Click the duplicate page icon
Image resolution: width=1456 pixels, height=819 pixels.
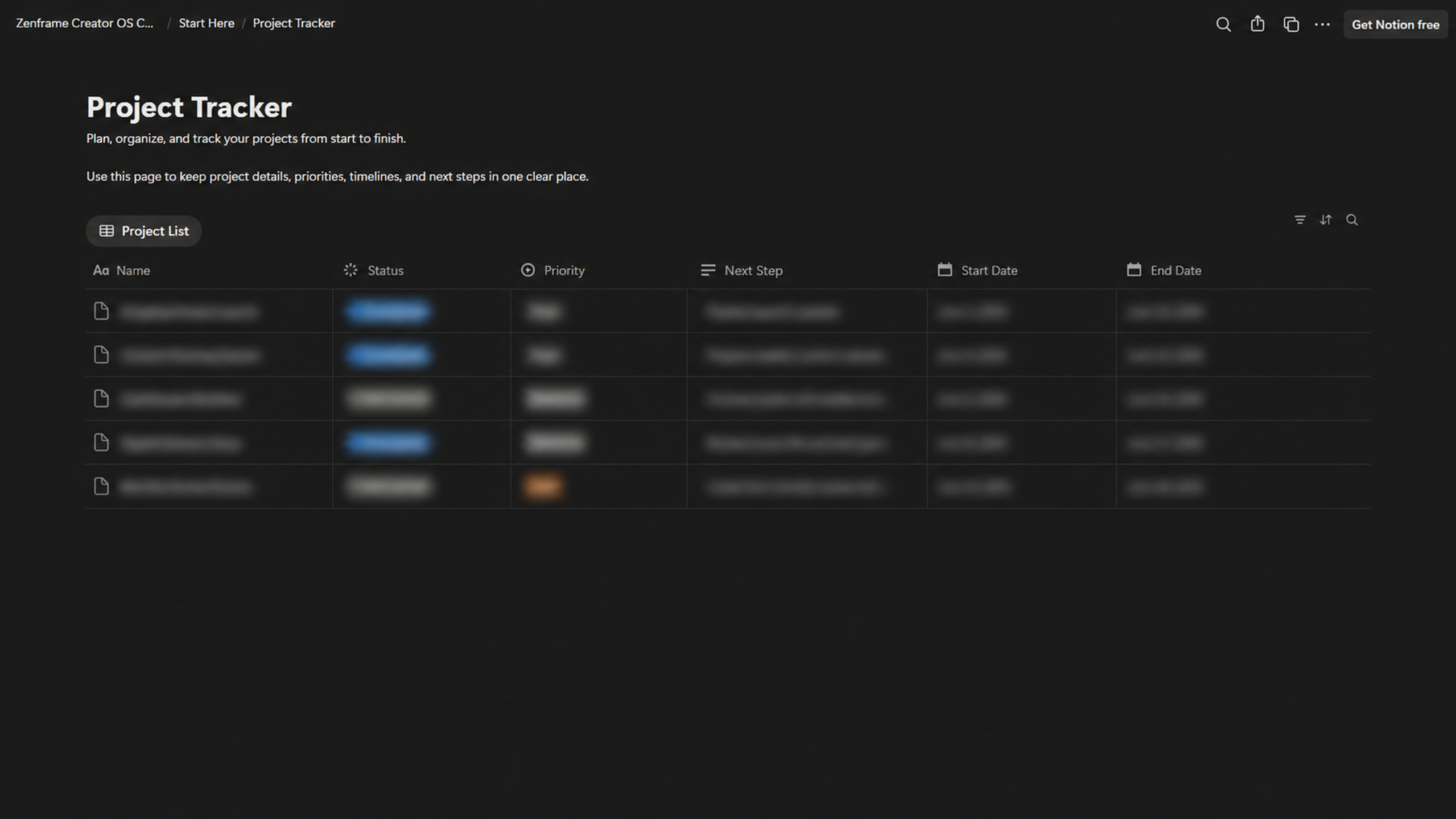1291,24
